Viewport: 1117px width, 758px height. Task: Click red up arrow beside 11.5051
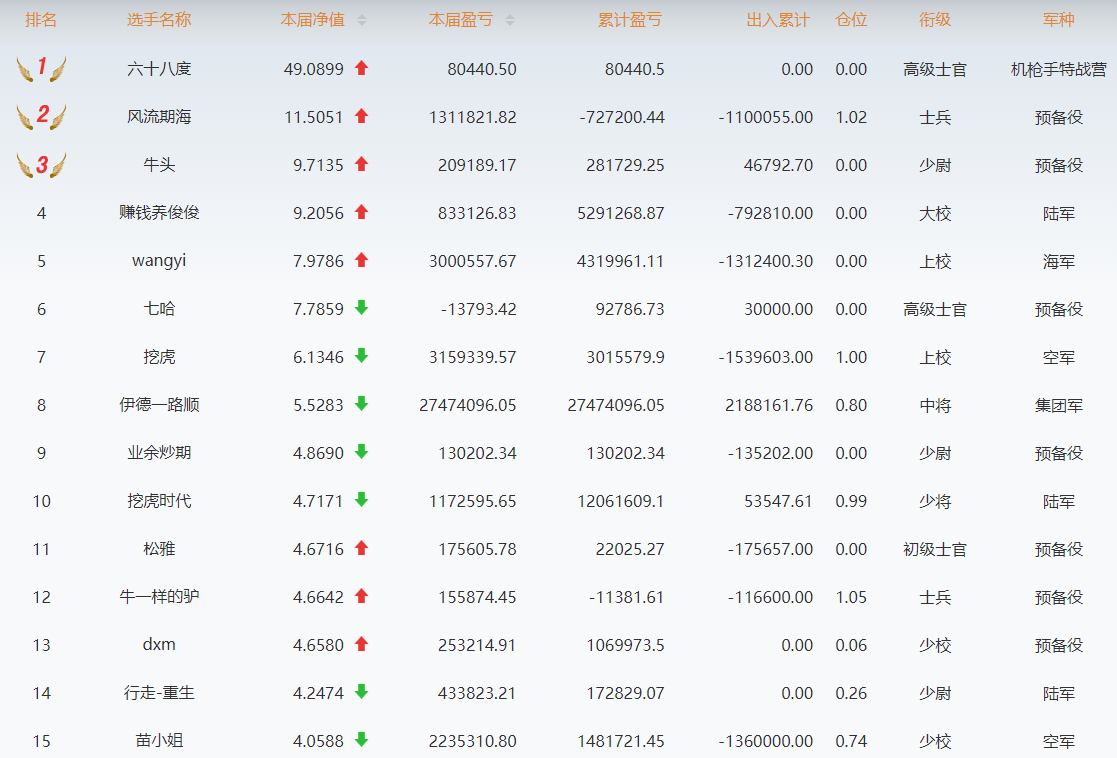[x=361, y=115]
